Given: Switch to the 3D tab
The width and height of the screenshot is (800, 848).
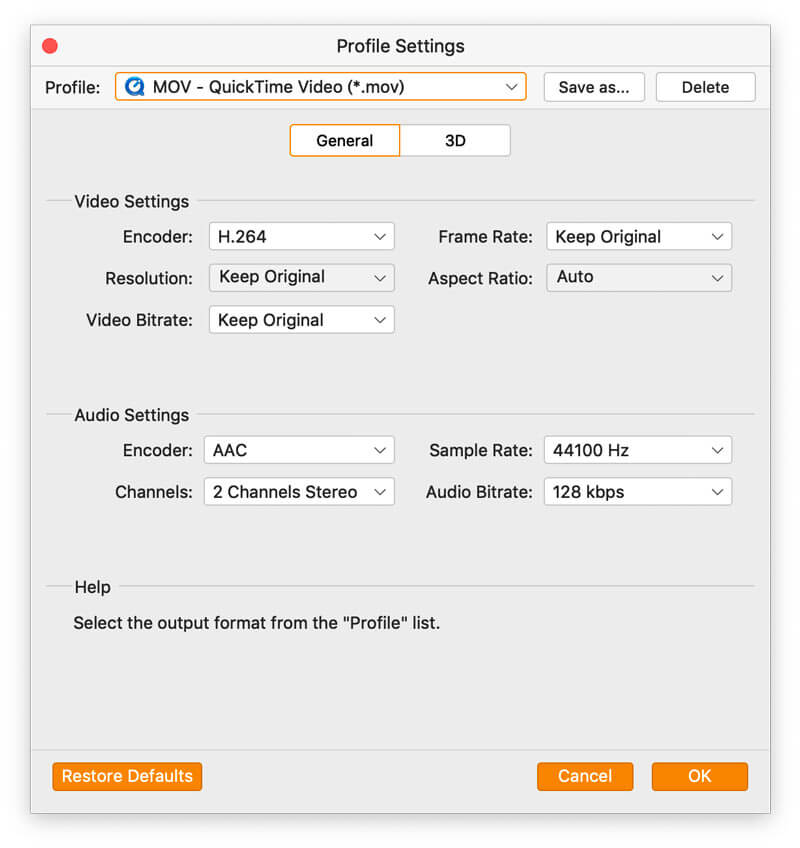Looking at the screenshot, I should 455,141.
